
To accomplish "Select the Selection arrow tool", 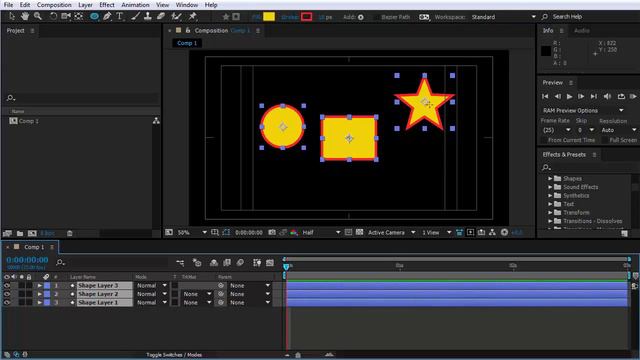I will 12,16.
